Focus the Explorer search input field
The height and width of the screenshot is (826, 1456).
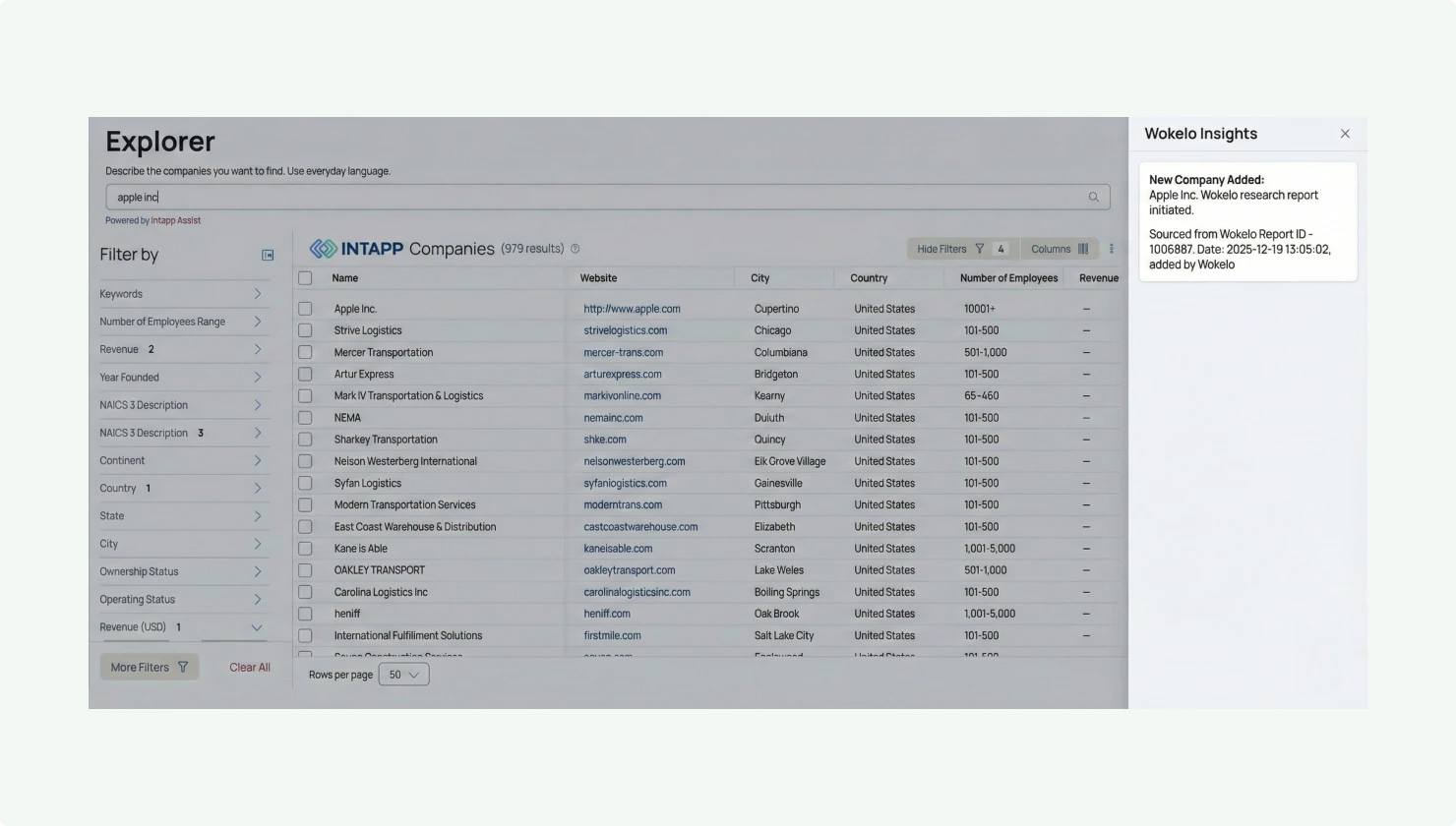click(608, 197)
